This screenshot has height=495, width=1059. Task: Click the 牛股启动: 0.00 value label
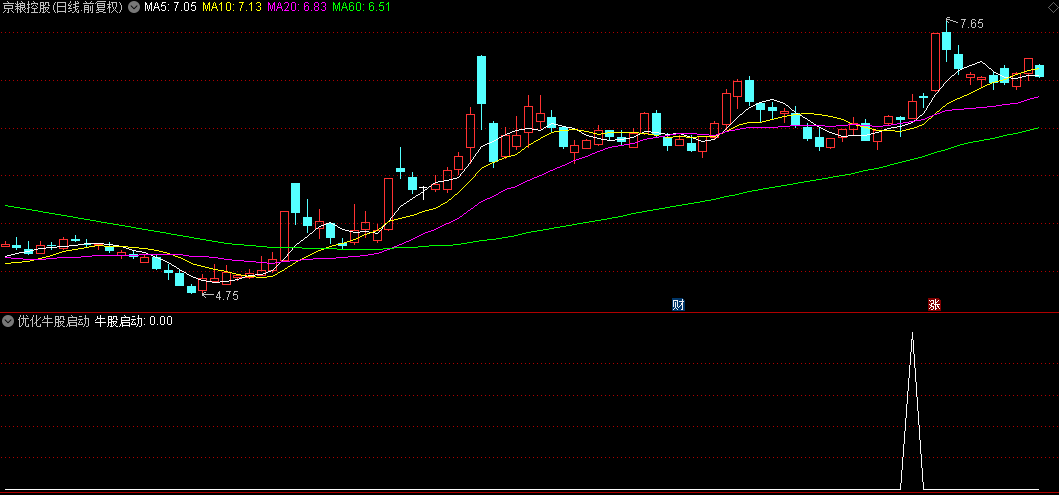coord(134,321)
